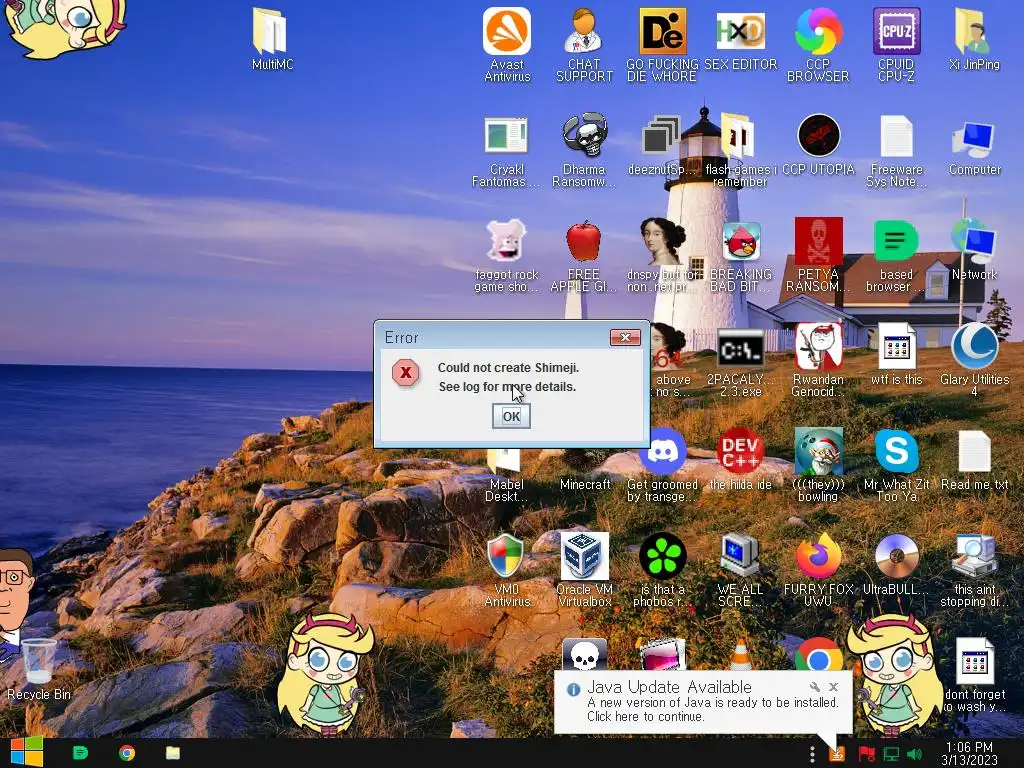
Task: Select the Cryakl Fantomas icon
Action: point(507,150)
